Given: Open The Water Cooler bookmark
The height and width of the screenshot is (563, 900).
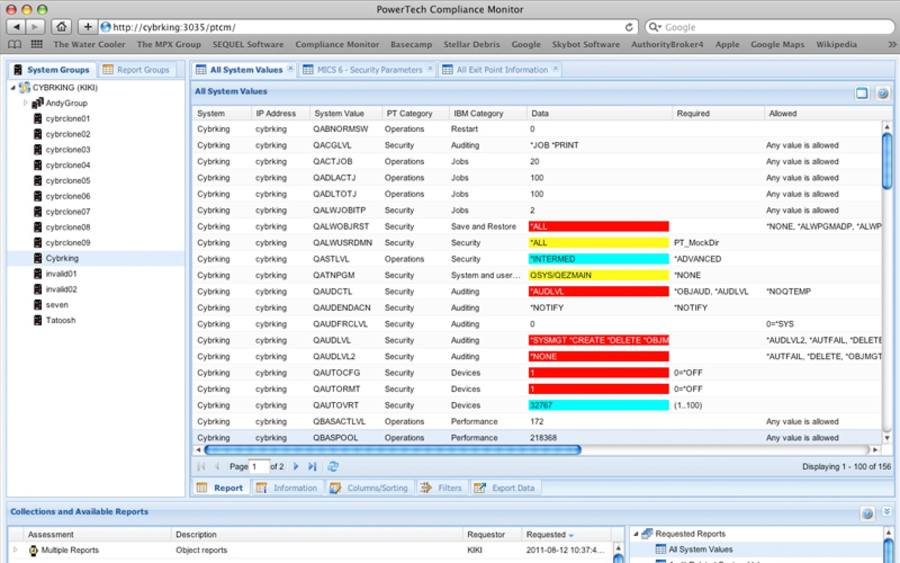Looking at the screenshot, I should [x=89, y=44].
